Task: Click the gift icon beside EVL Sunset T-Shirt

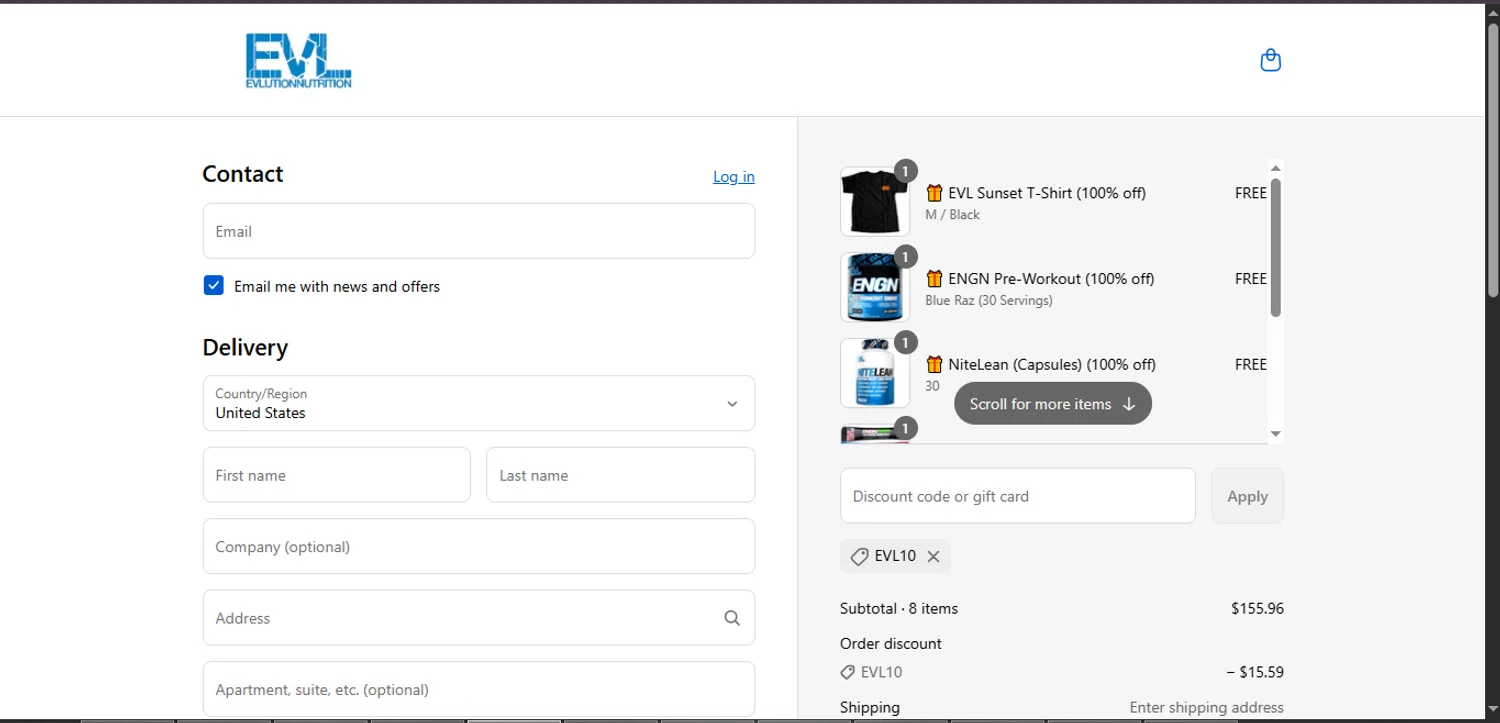Action: [x=934, y=193]
